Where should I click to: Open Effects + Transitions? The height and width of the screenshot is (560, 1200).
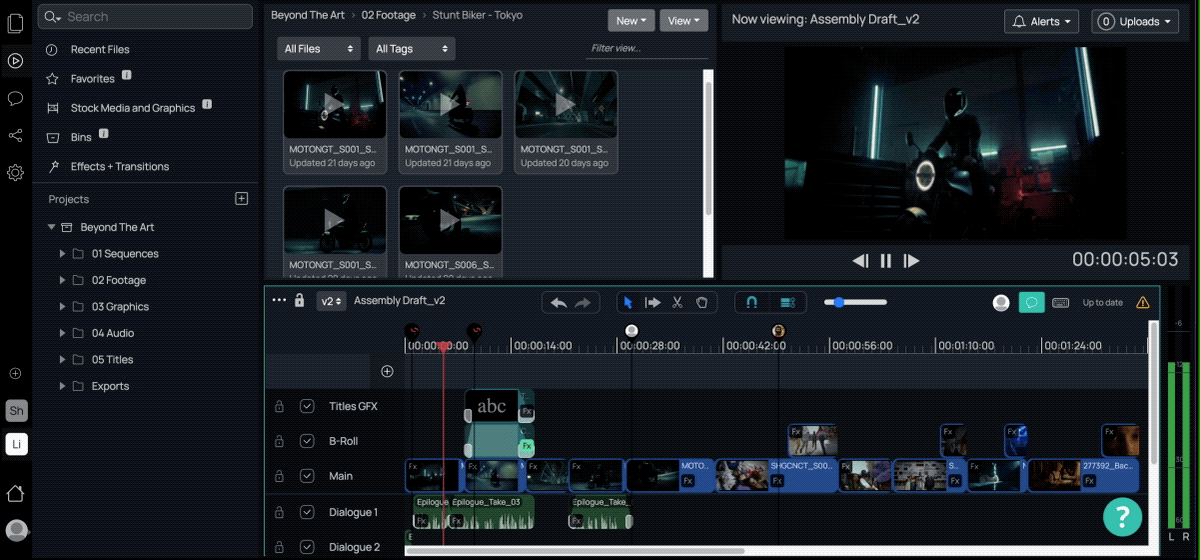119,166
